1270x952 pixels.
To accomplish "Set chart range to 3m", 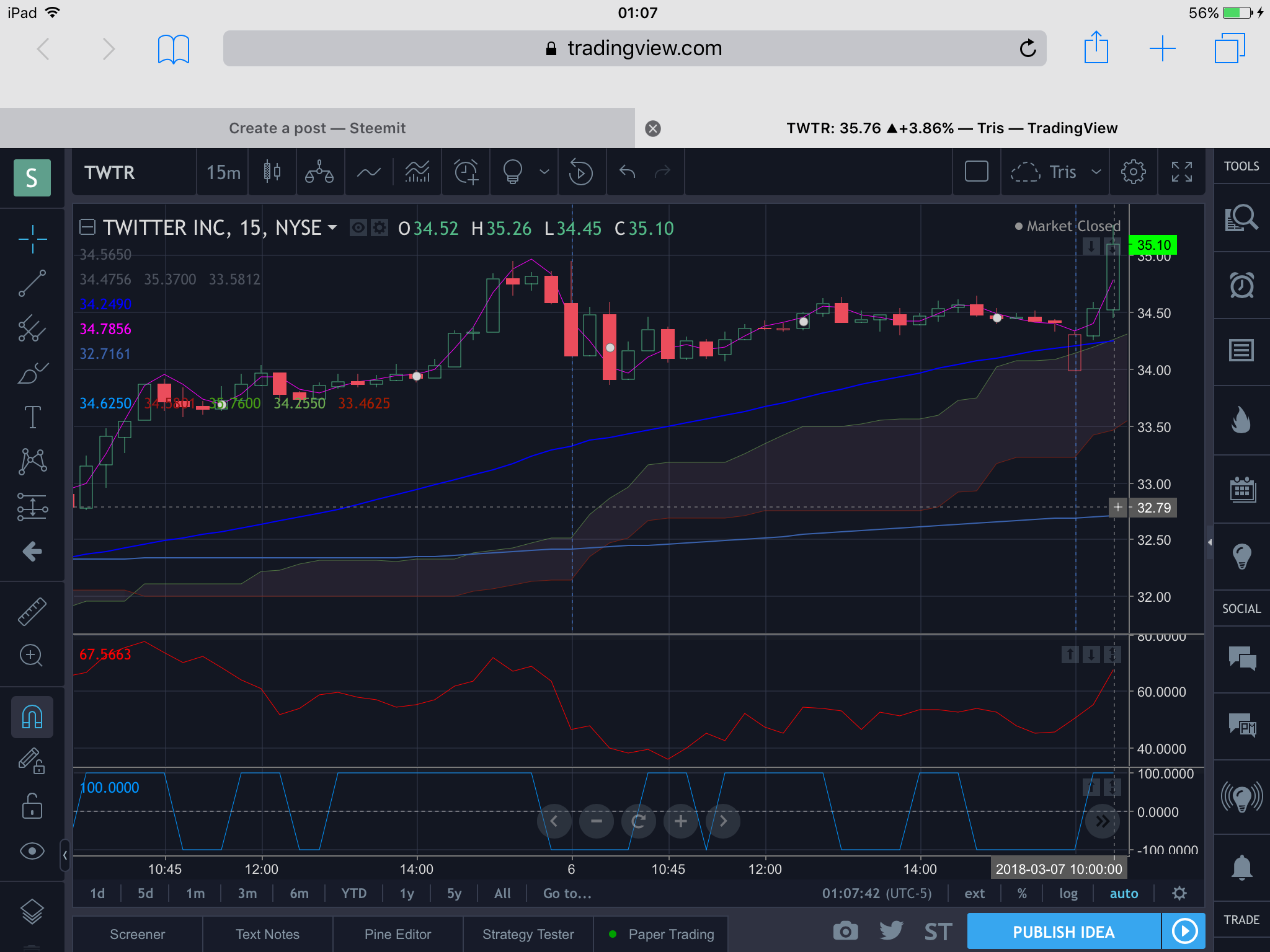I will click(x=247, y=893).
